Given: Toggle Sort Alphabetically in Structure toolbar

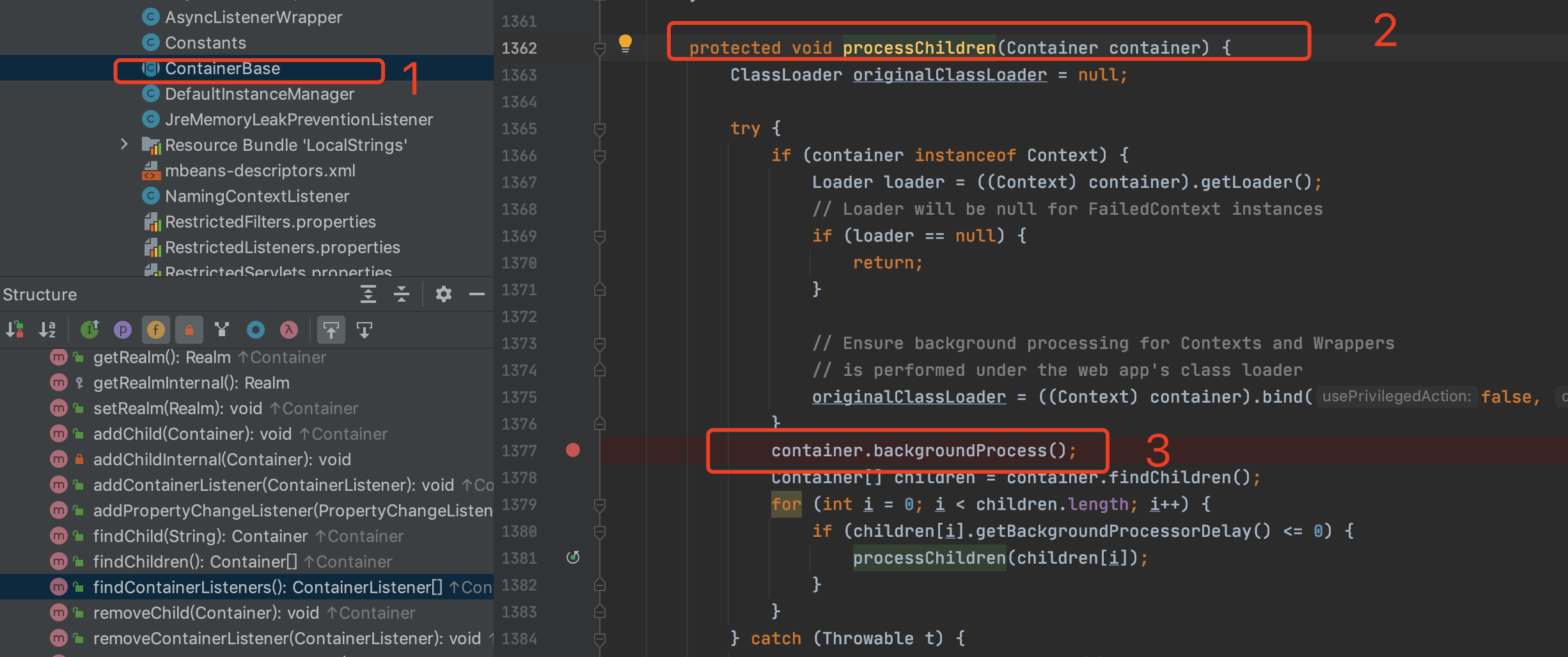Looking at the screenshot, I should click(x=47, y=330).
